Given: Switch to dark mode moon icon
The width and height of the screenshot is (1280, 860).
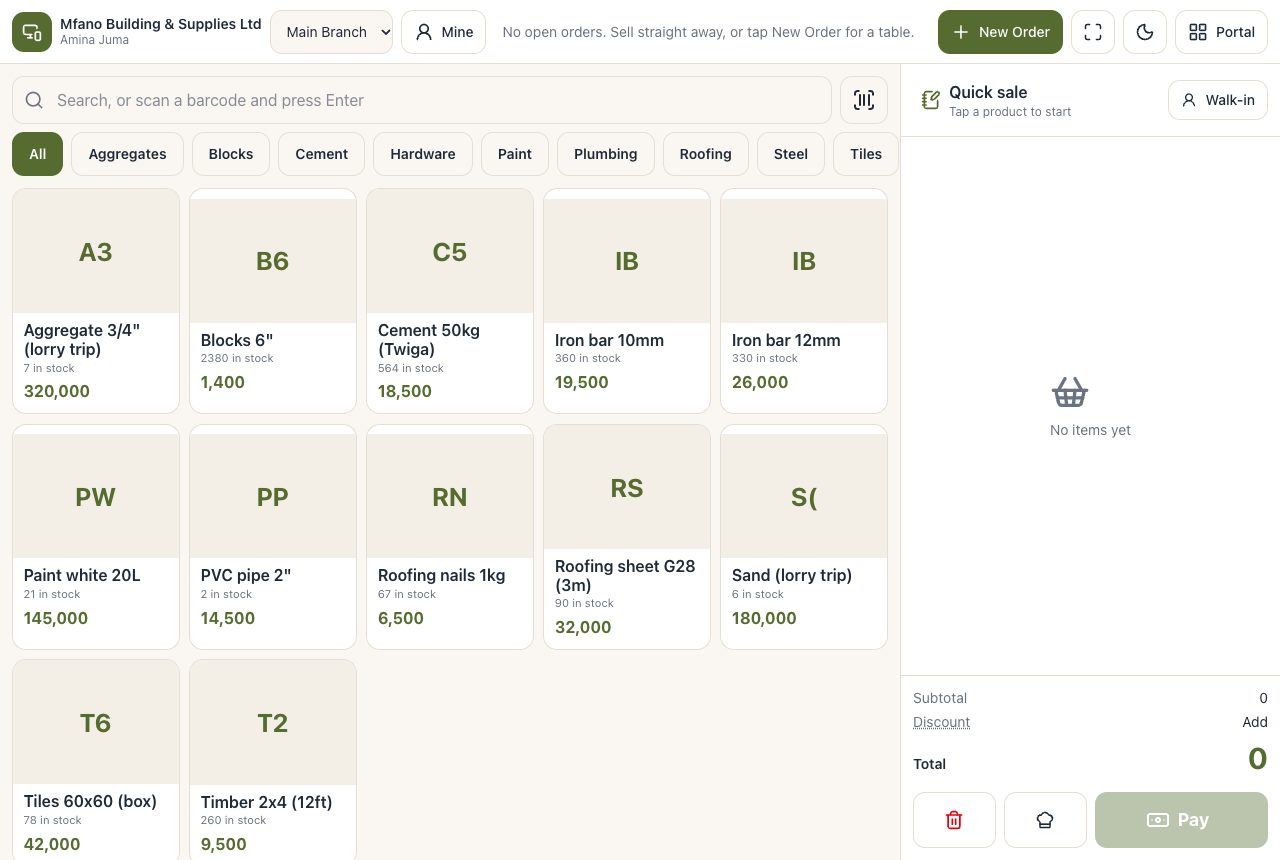Looking at the screenshot, I should pyautogui.click(x=1145, y=32).
